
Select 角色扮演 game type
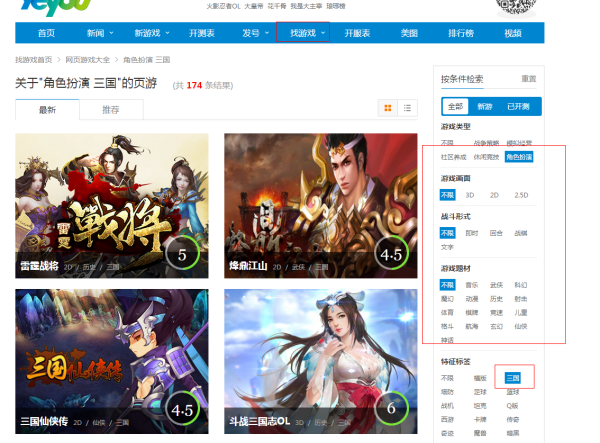click(x=519, y=157)
